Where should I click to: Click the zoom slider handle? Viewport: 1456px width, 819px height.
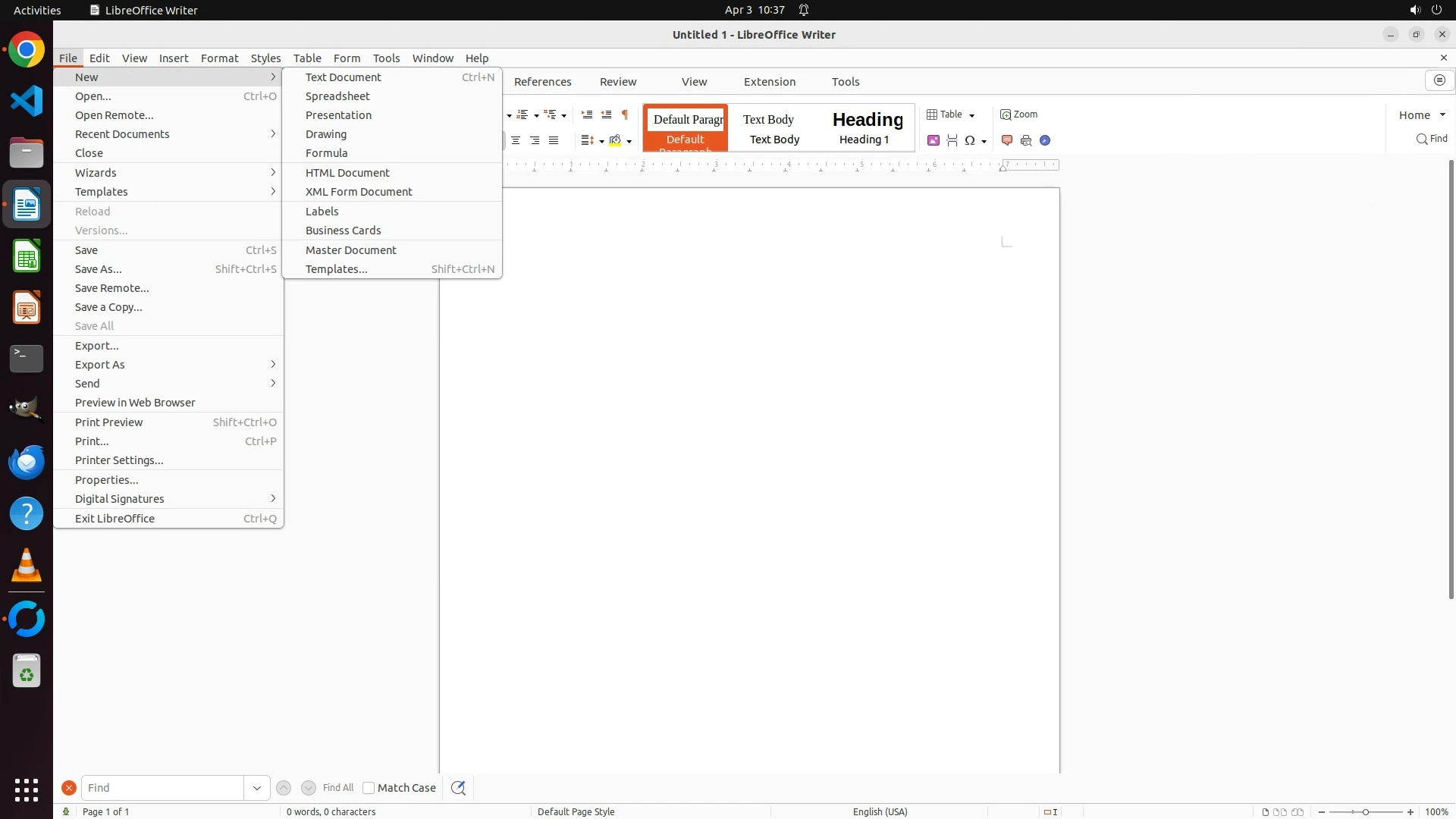tap(1366, 811)
